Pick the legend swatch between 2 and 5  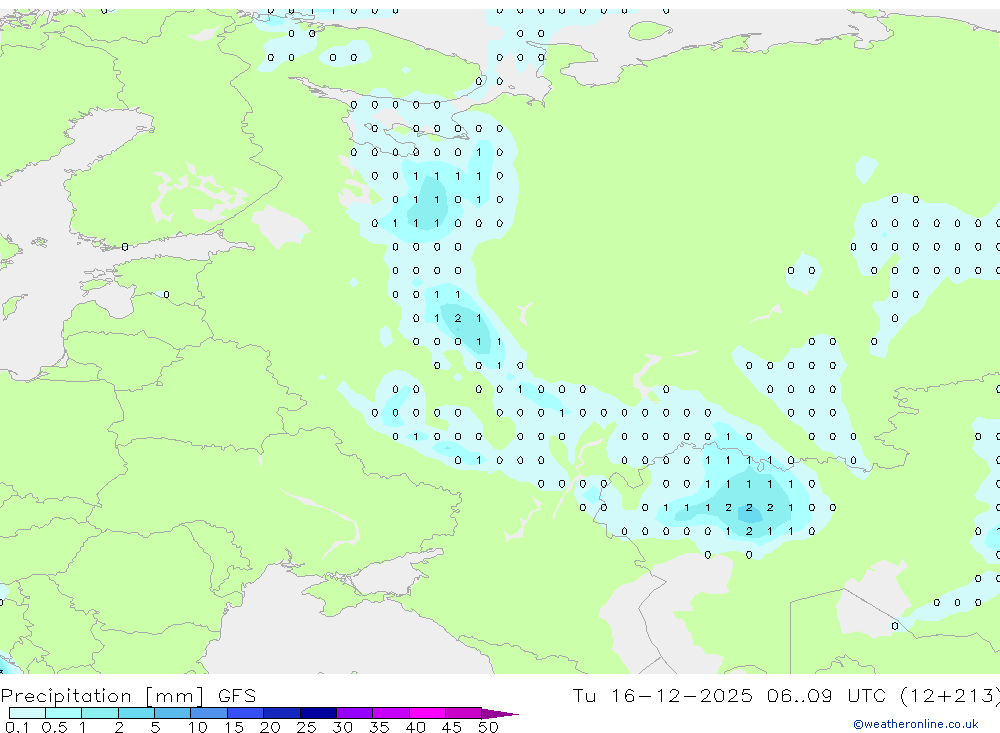tap(136, 713)
